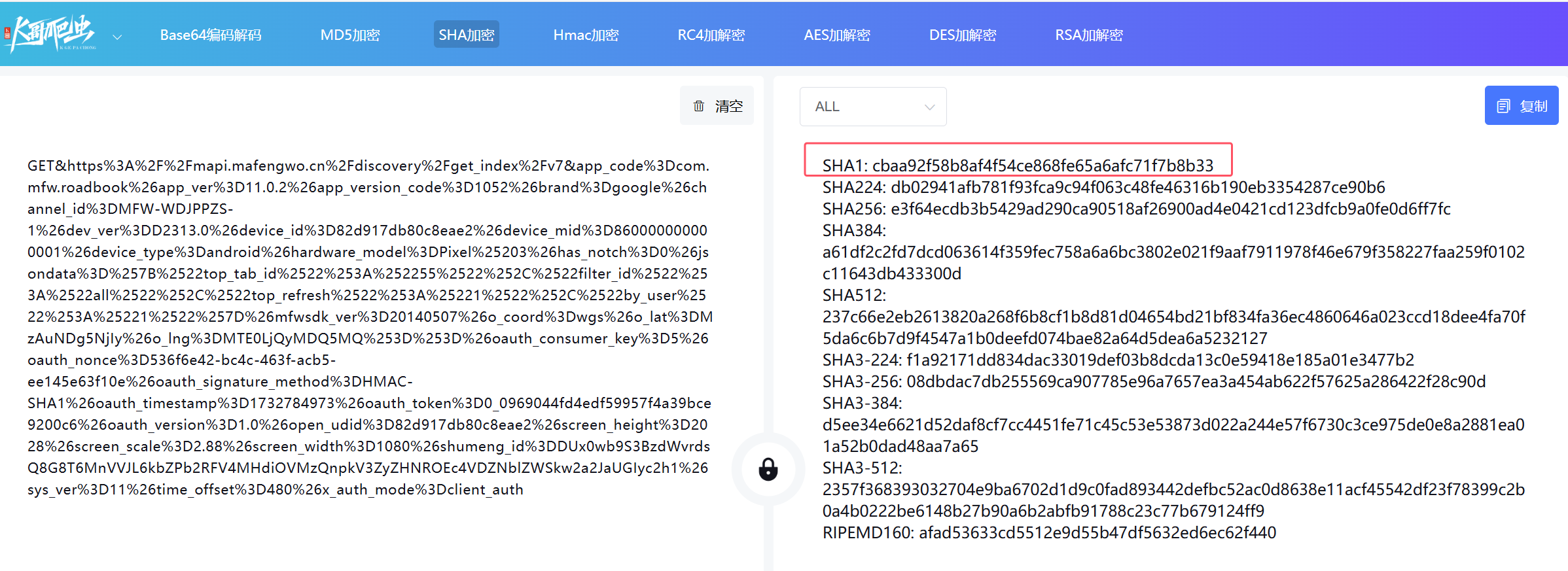Open the ALL algorithm dropdown
1568x571 pixels.
873,107
